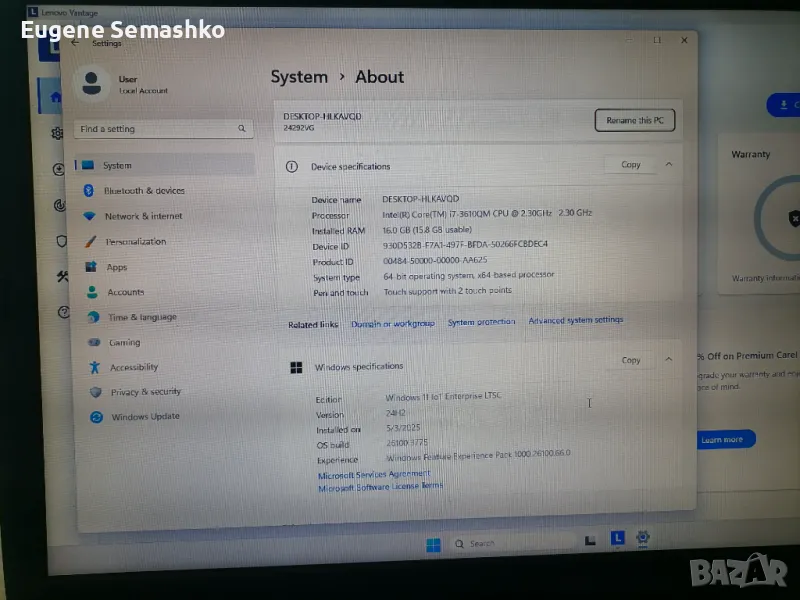Open Network & internet settings
The width and height of the screenshot is (800, 600).
coord(143,216)
